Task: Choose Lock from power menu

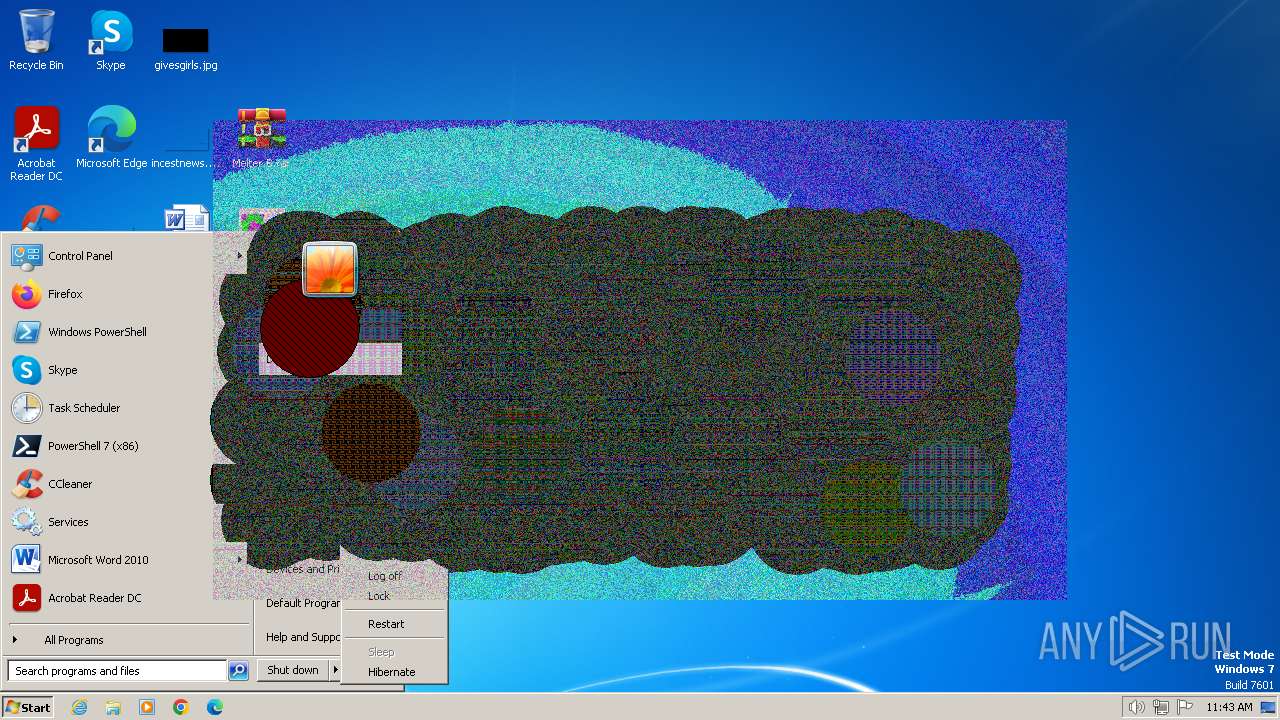Action: [x=379, y=596]
